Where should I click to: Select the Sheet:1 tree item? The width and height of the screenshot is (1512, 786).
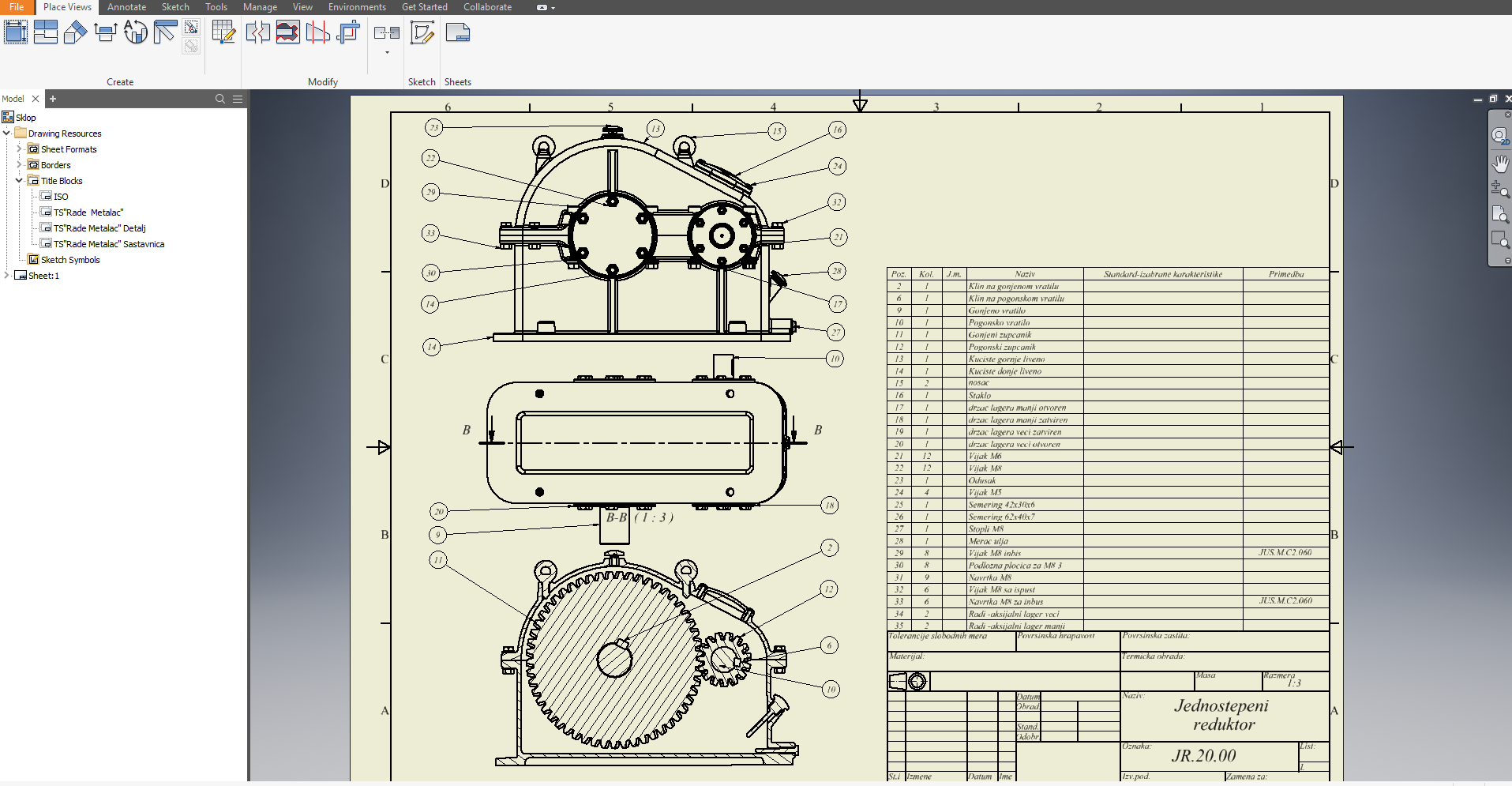37,276
